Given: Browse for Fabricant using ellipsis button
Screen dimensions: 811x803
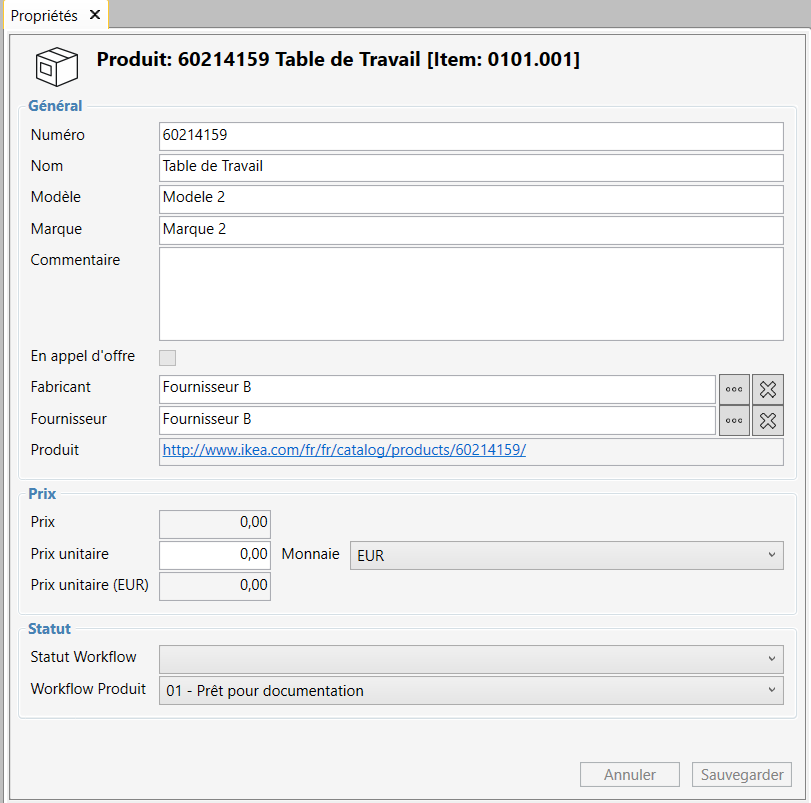Looking at the screenshot, I should click(x=734, y=389).
